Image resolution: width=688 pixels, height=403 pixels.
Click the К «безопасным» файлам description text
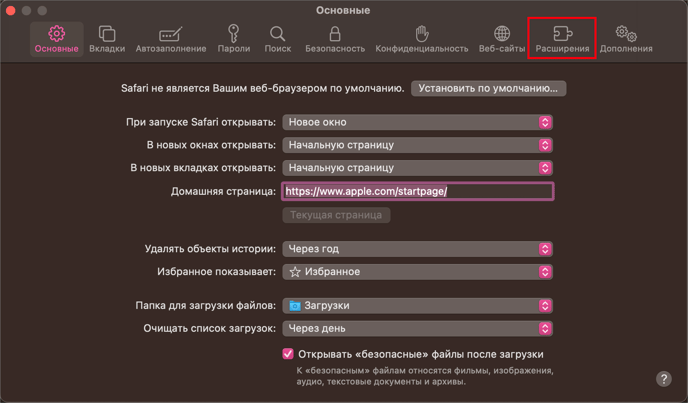pyautogui.click(x=425, y=376)
